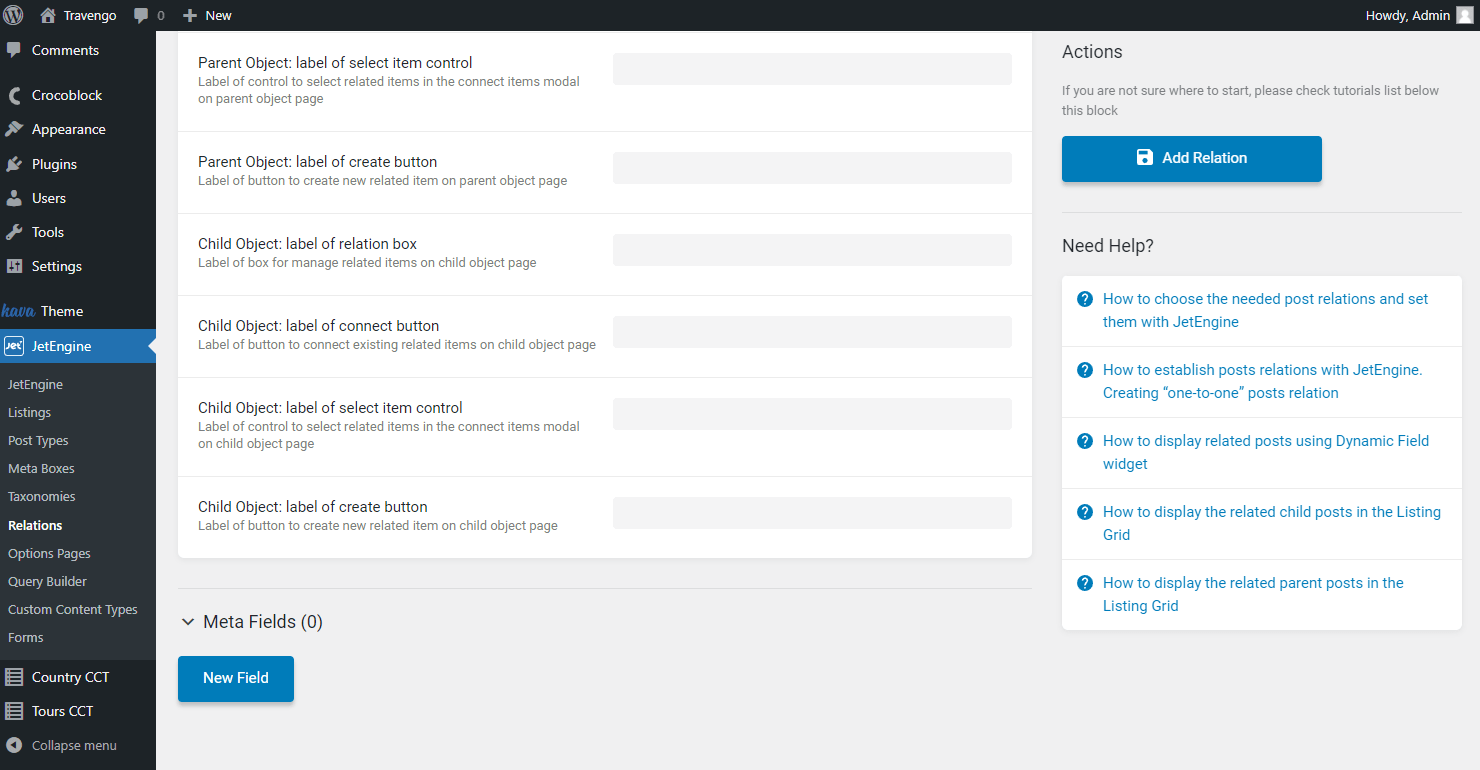This screenshot has width=1480, height=770.
Task: Click help icon beside 'Dynamic Field widget'
Action: coord(1084,441)
